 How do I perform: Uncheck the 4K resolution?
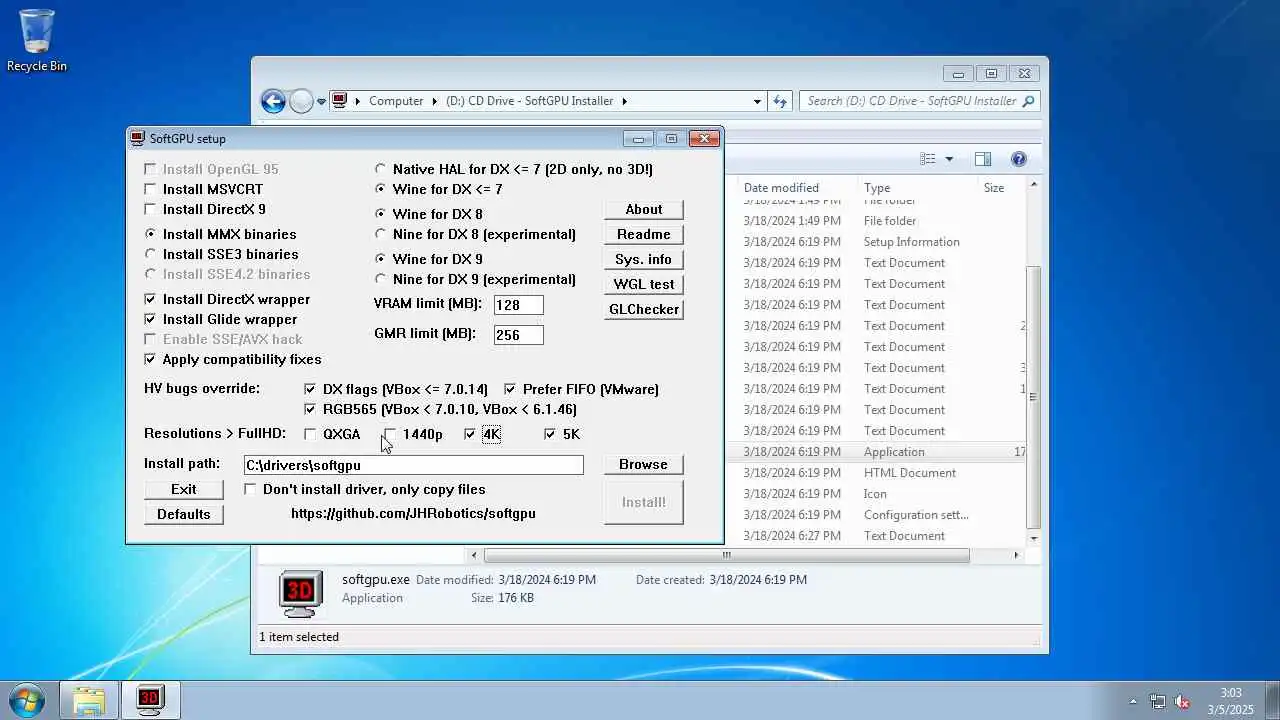[x=470, y=434]
